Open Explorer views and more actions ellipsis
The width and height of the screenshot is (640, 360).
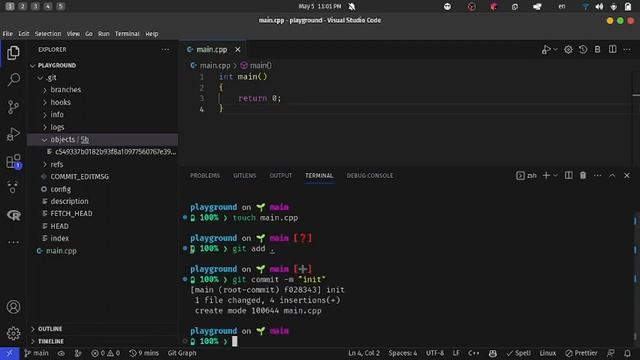click(x=165, y=49)
